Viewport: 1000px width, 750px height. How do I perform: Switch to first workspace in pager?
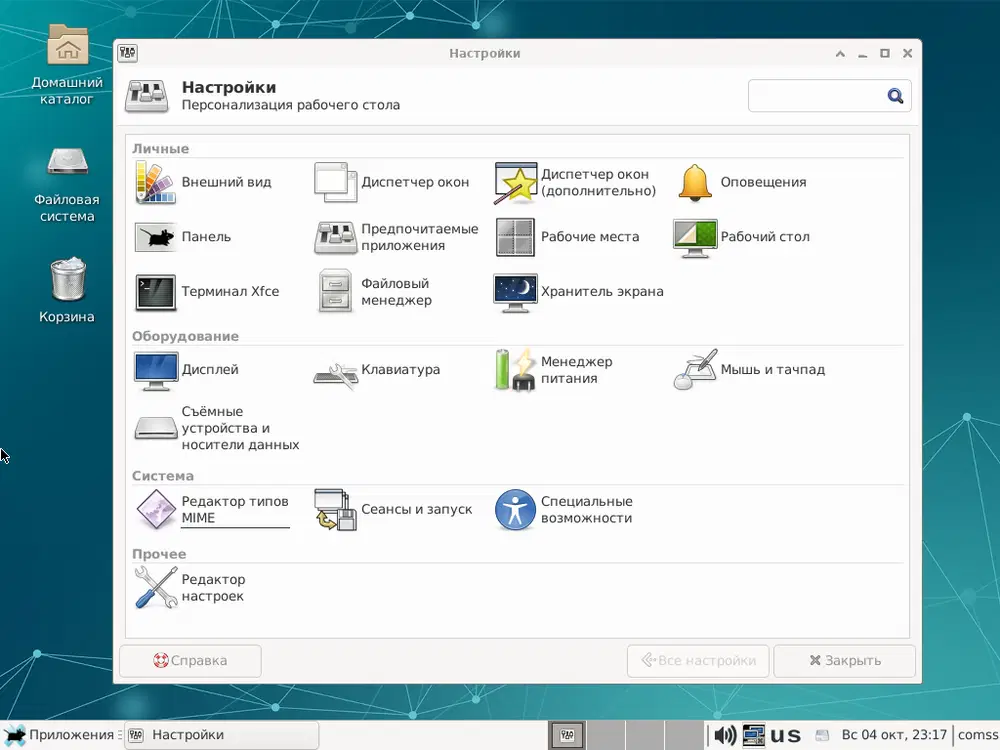(x=567, y=735)
